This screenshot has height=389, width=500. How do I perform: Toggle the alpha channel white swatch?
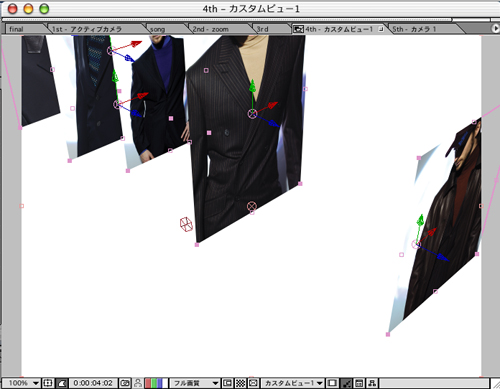click(x=165, y=383)
